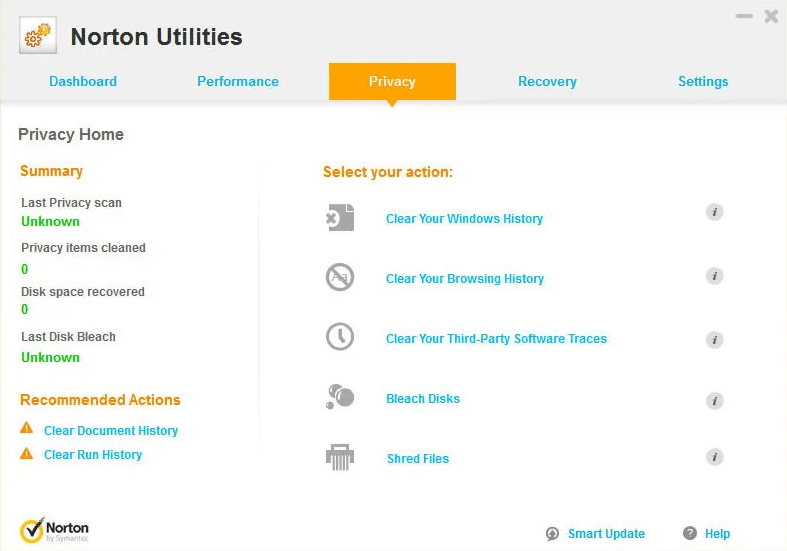The height and width of the screenshot is (551, 787).
Task: Click the Clear Windows History document icon
Action: point(340,218)
